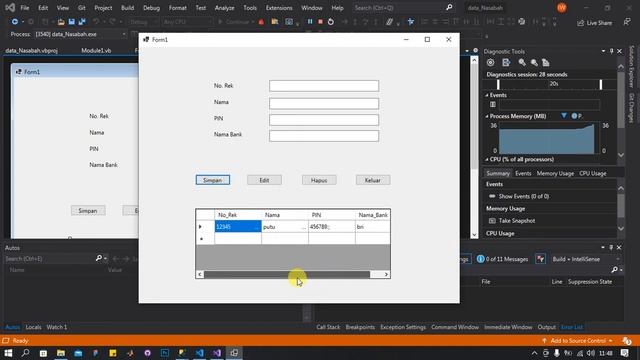The image size is (640, 360).
Task: Open the Breakpoints tab
Action: coord(360,327)
